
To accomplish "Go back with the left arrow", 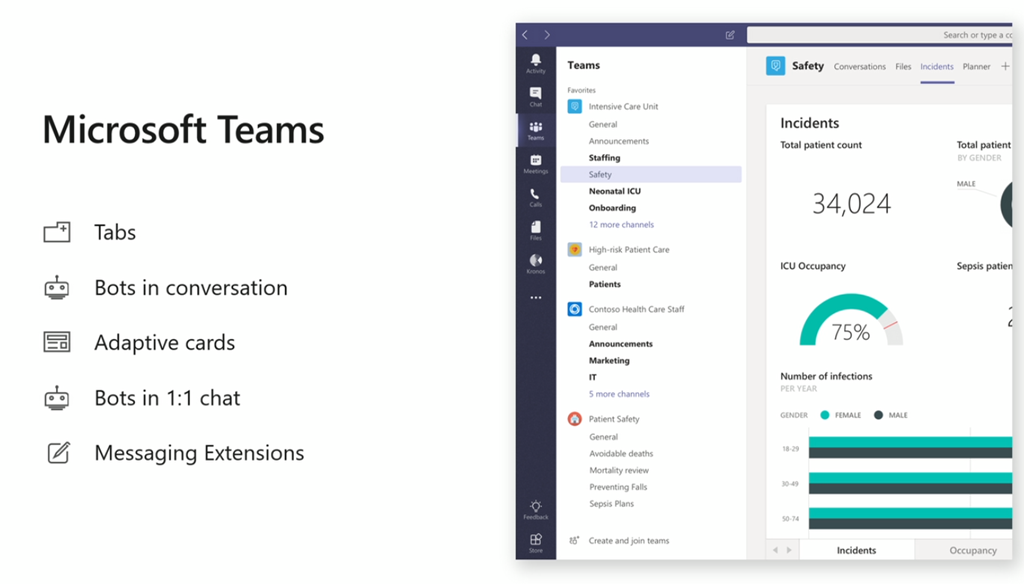I will [x=525, y=35].
